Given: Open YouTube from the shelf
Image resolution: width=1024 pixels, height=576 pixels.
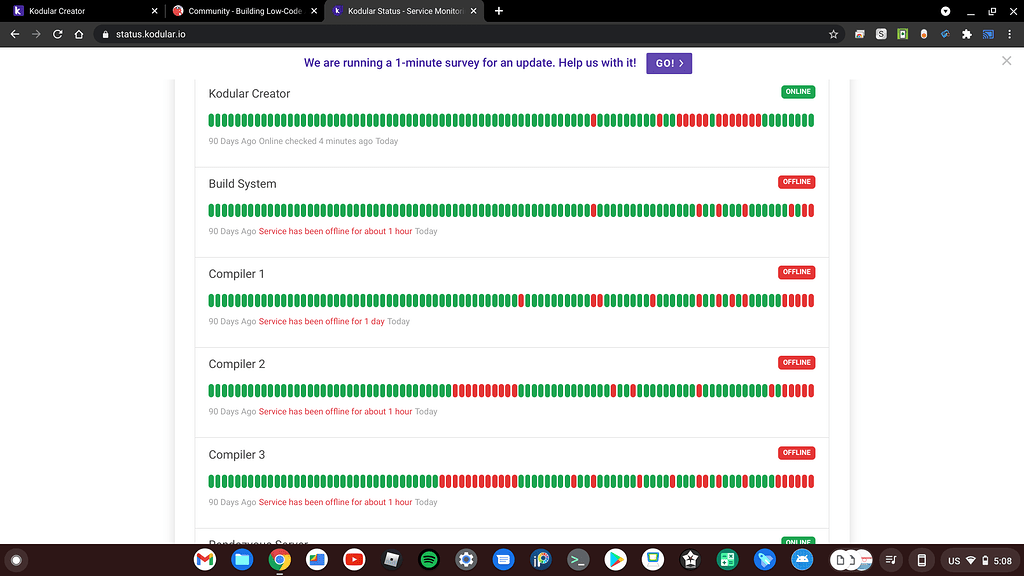Looking at the screenshot, I should (353, 560).
